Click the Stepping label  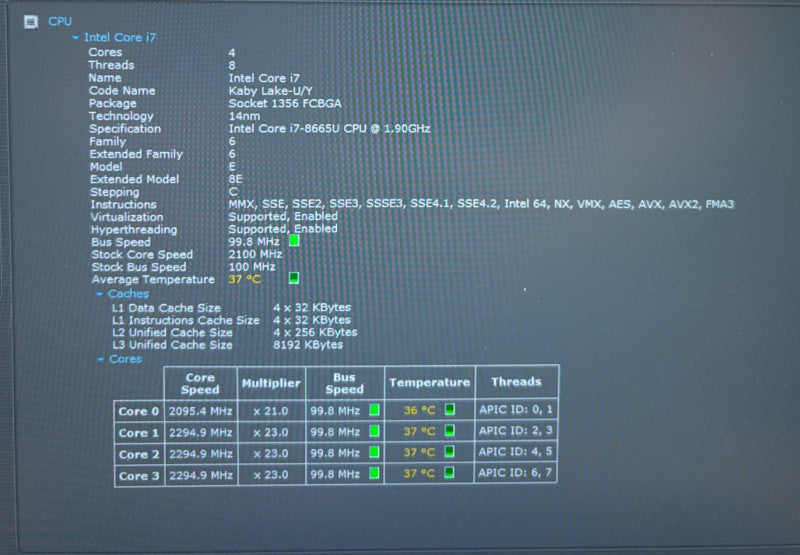point(115,192)
